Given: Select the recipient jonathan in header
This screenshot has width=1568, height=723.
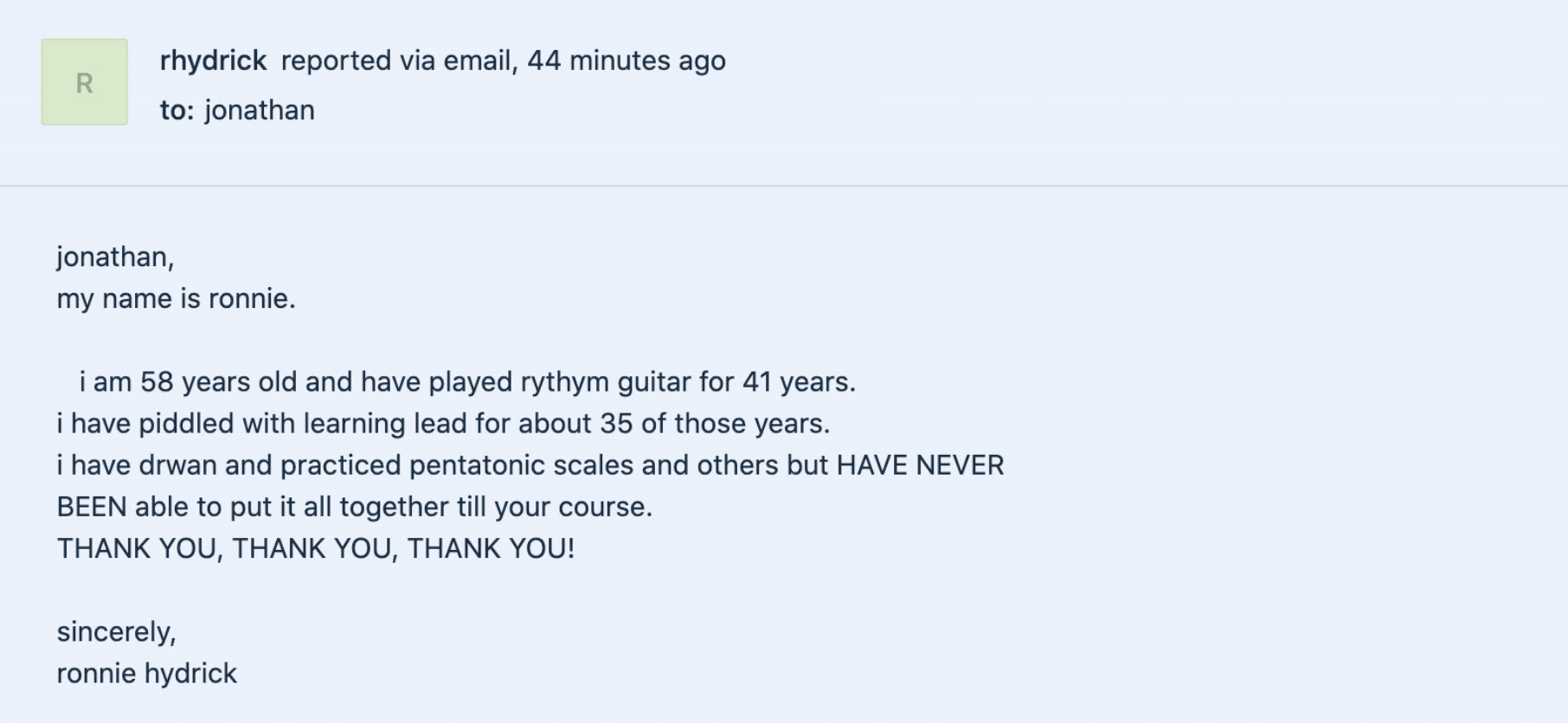Looking at the screenshot, I should click(260, 111).
